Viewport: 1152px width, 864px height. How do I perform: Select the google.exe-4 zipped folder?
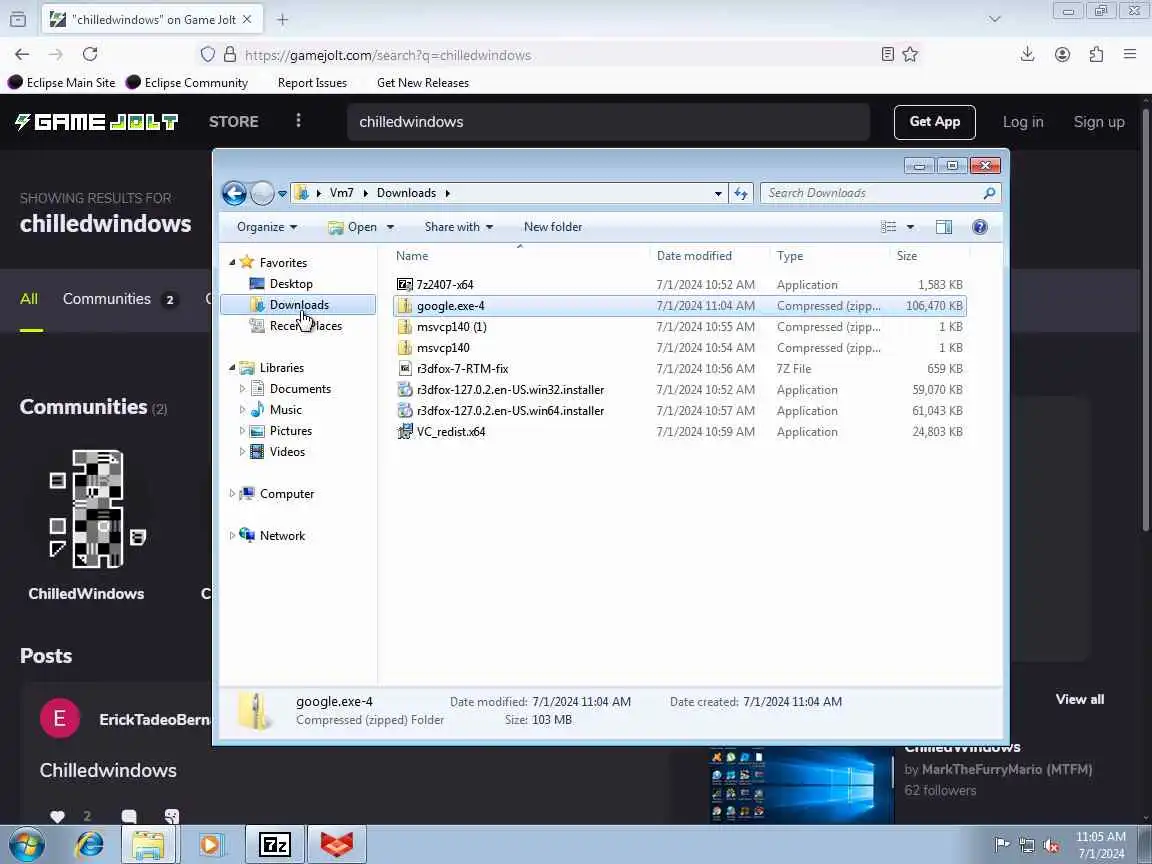[680, 306]
